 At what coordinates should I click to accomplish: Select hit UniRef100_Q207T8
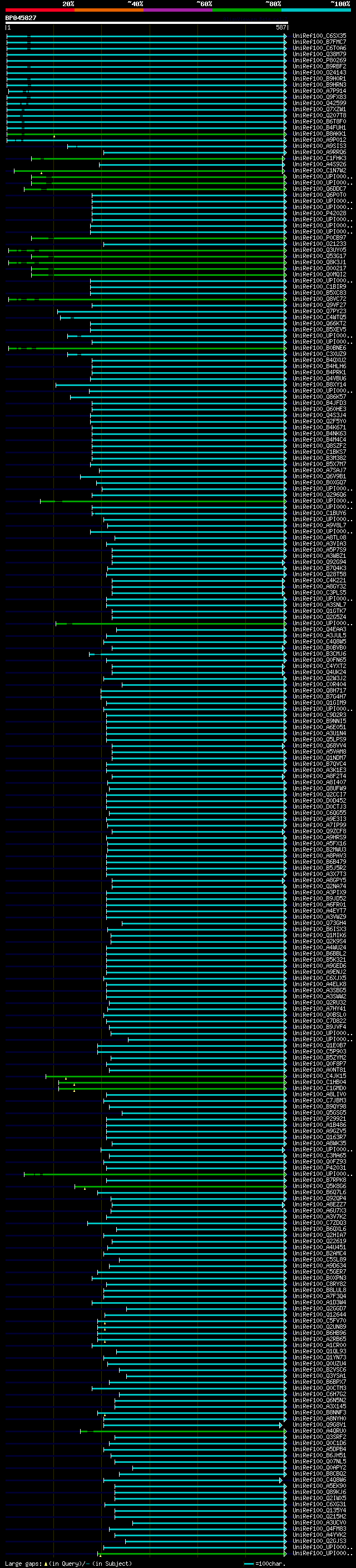click(319, 115)
